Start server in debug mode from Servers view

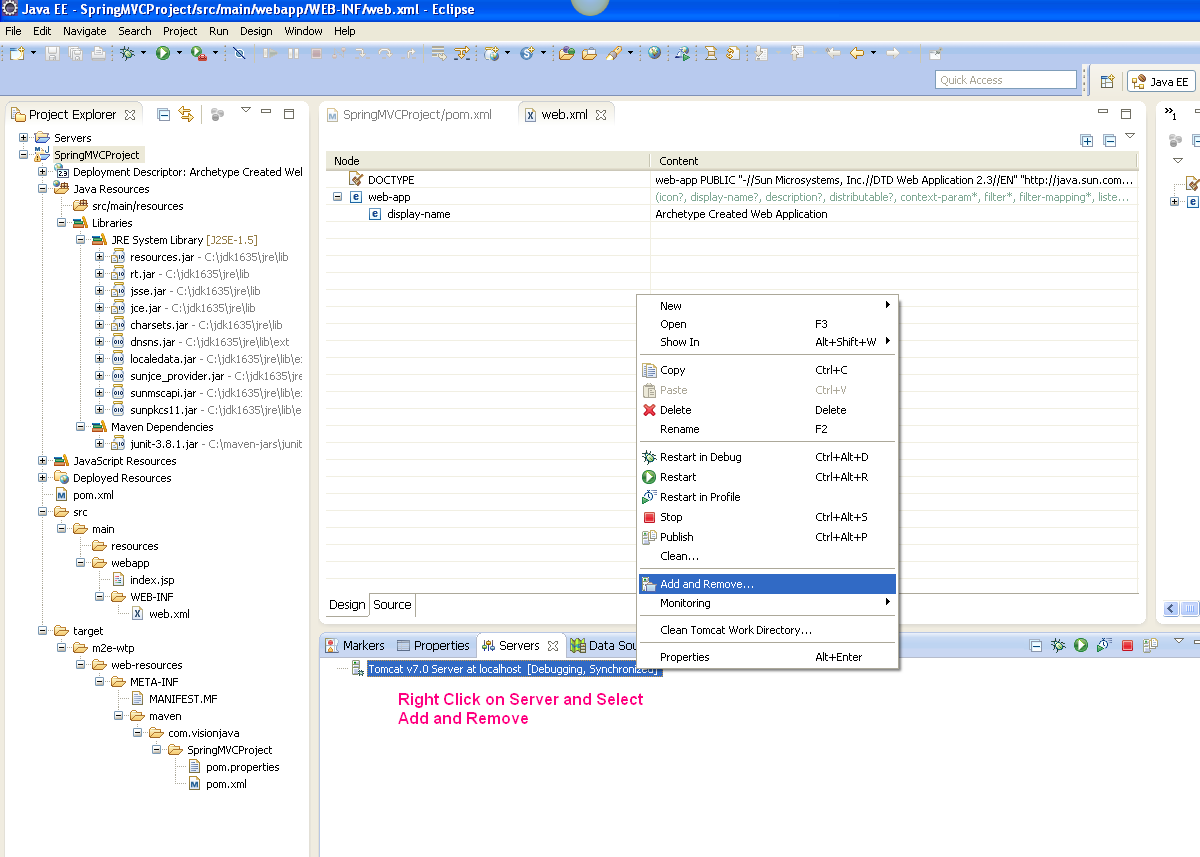pyautogui.click(x=1058, y=646)
